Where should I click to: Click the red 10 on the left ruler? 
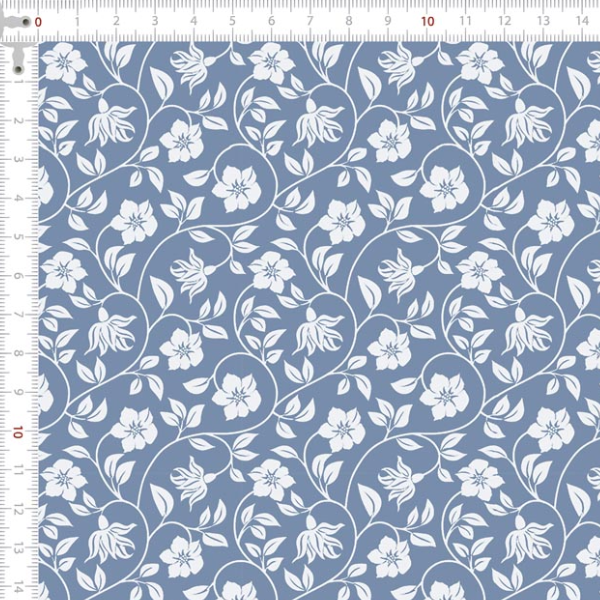click(18, 432)
